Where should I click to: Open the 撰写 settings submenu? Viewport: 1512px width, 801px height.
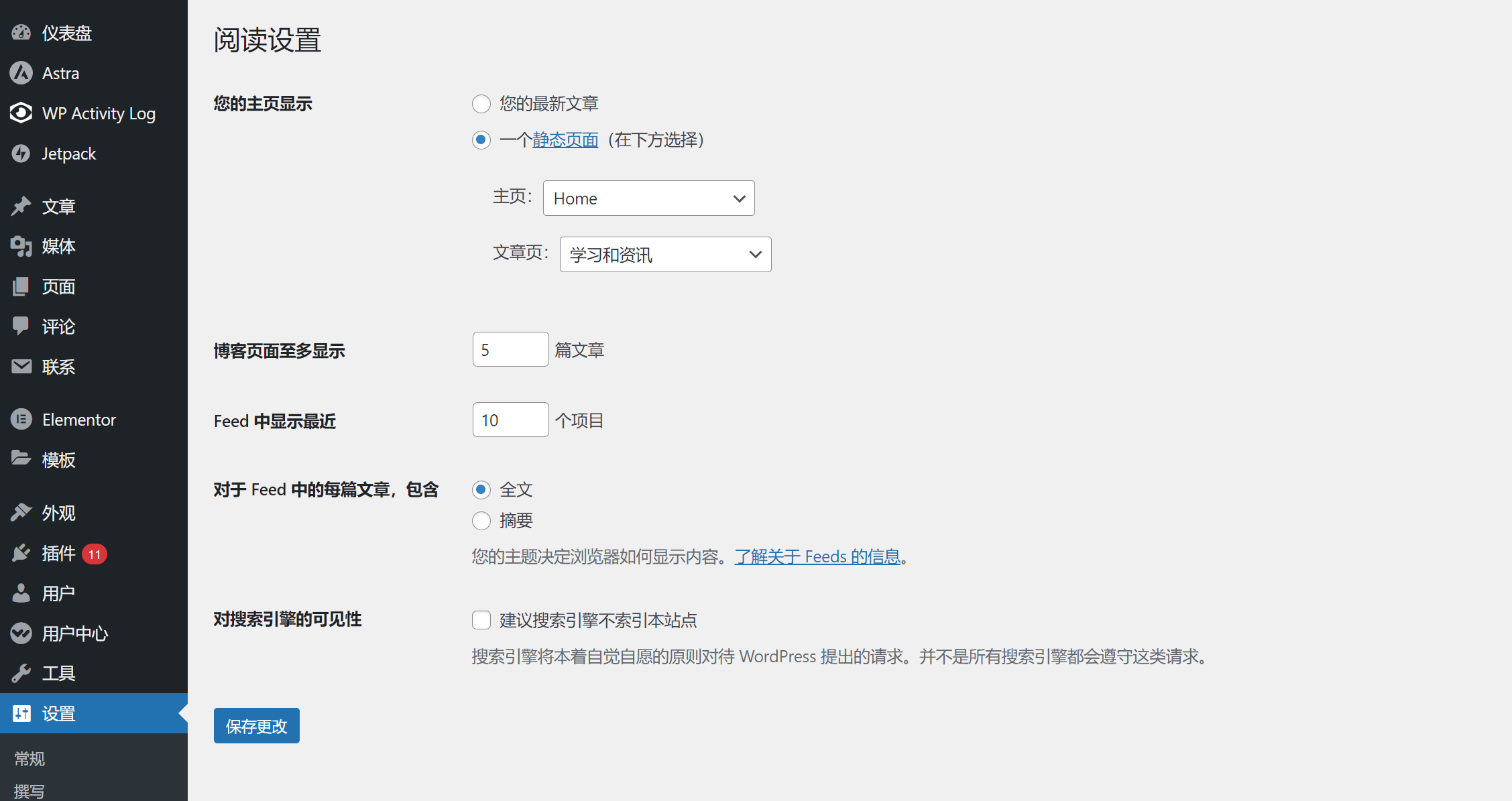30,791
